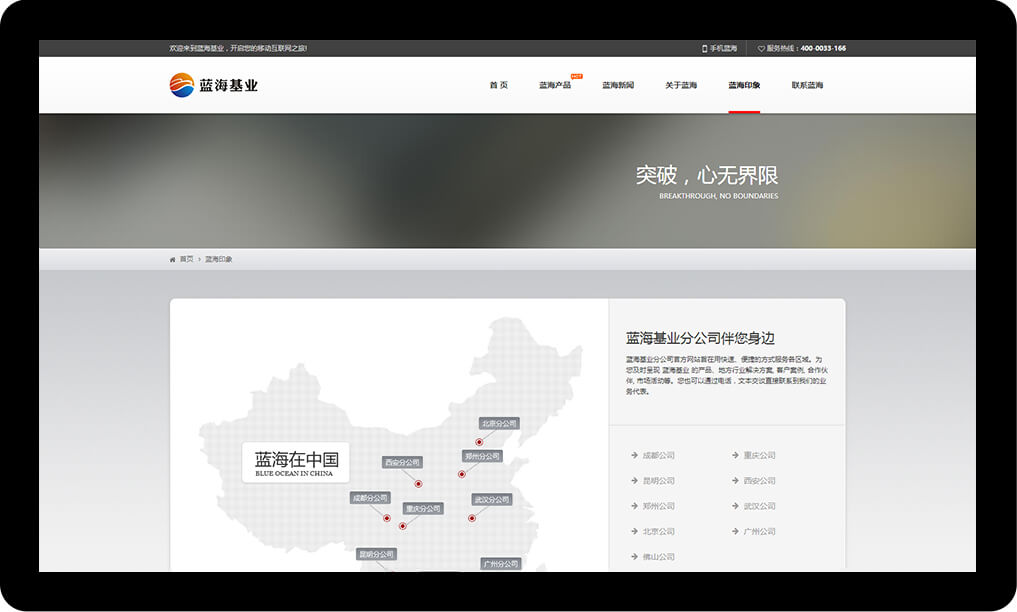Click the 首页 breadcrumb link
Viewport: 1017px width, 612px height.
click(187, 259)
